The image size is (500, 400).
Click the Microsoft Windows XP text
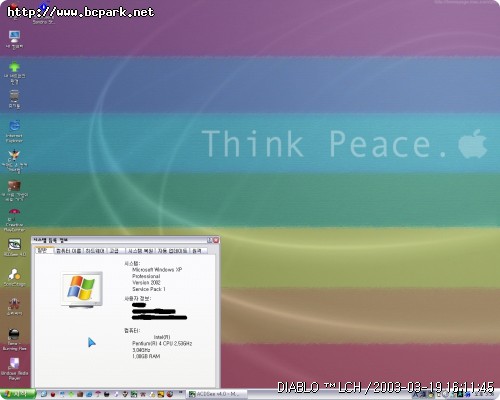coord(157,270)
